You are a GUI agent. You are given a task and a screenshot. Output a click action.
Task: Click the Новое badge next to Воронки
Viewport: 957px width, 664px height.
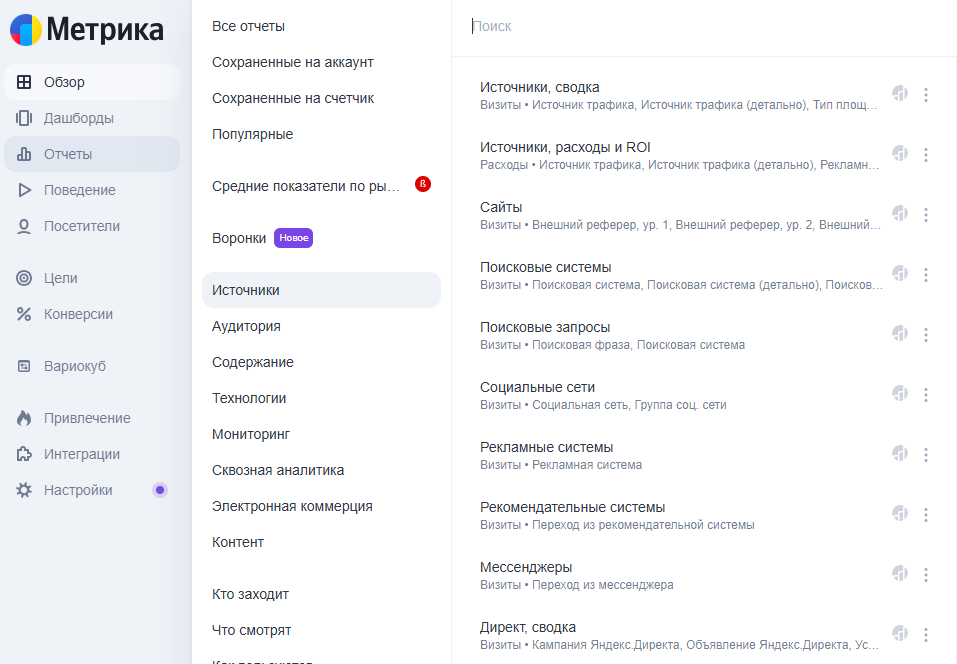[294, 238]
